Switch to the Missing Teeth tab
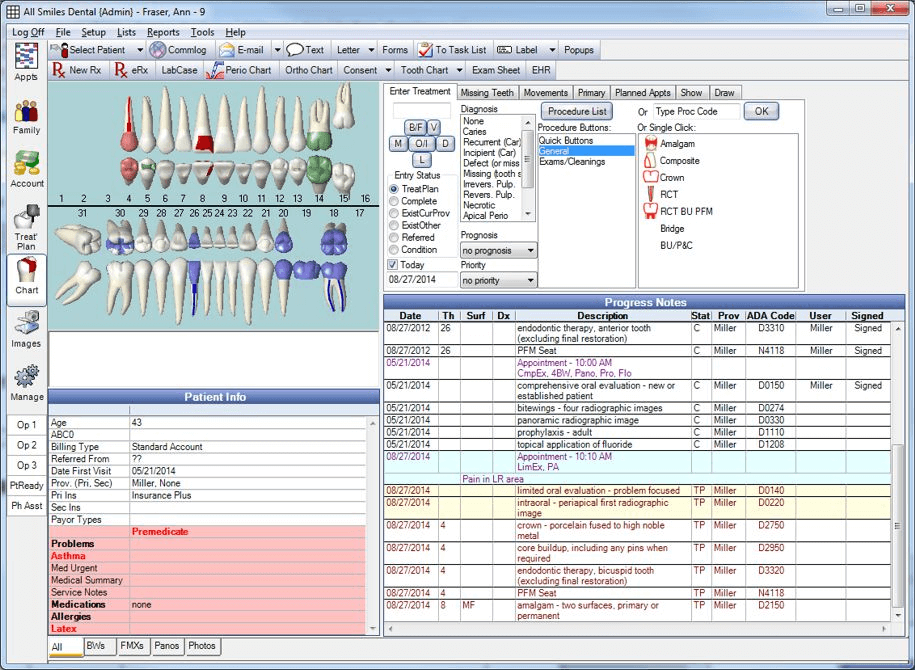Screen dimensions: 915x670 487,92
